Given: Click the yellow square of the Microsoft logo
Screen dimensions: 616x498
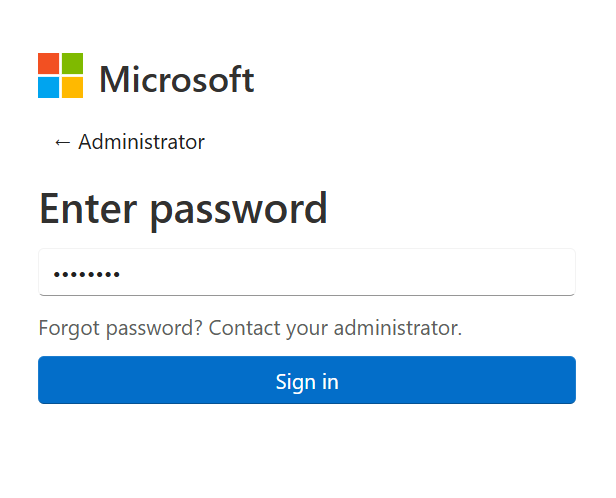Looking at the screenshot, I should (x=73, y=87).
